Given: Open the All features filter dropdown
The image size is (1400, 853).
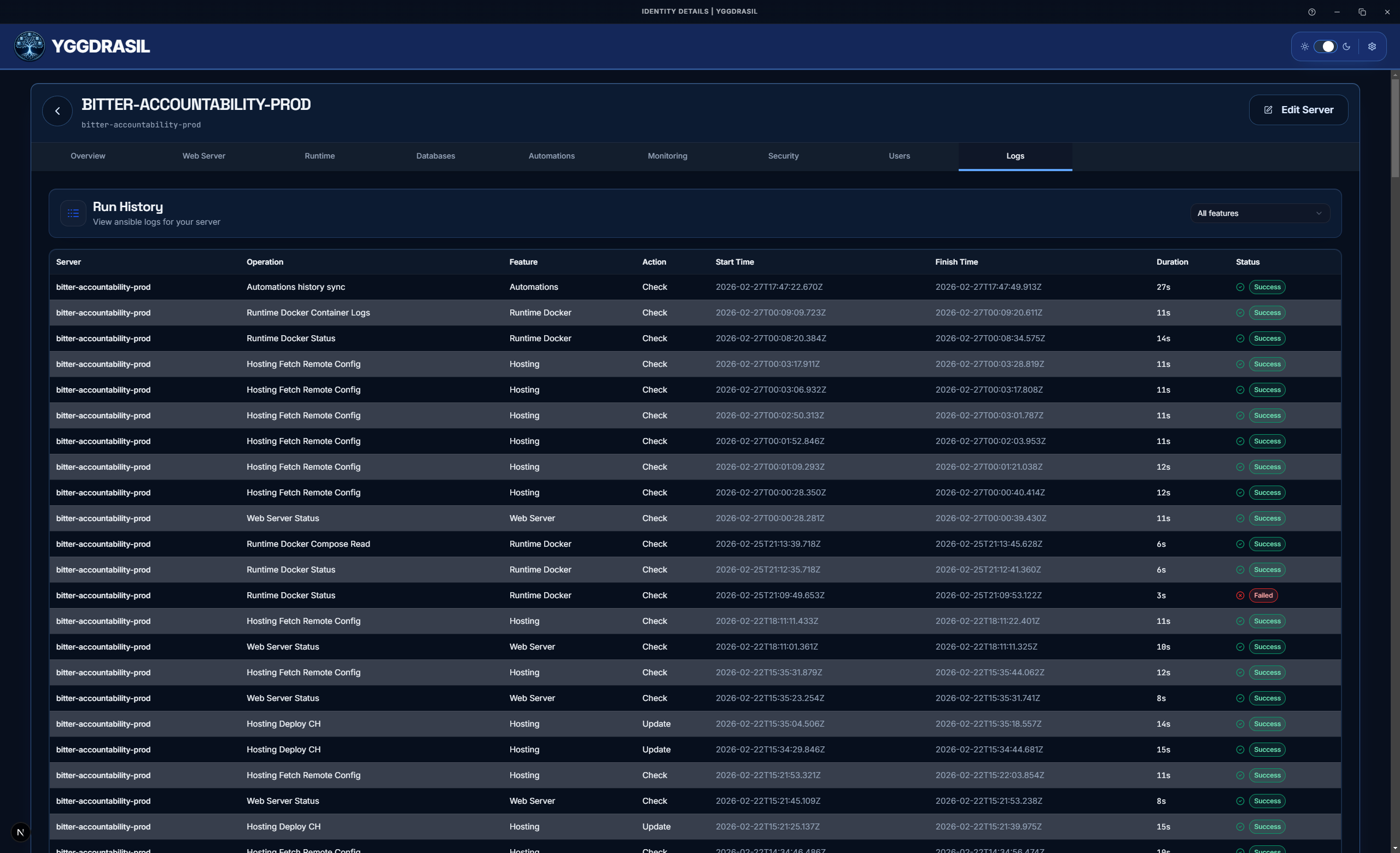Looking at the screenshot, I should click(1259, 213).
